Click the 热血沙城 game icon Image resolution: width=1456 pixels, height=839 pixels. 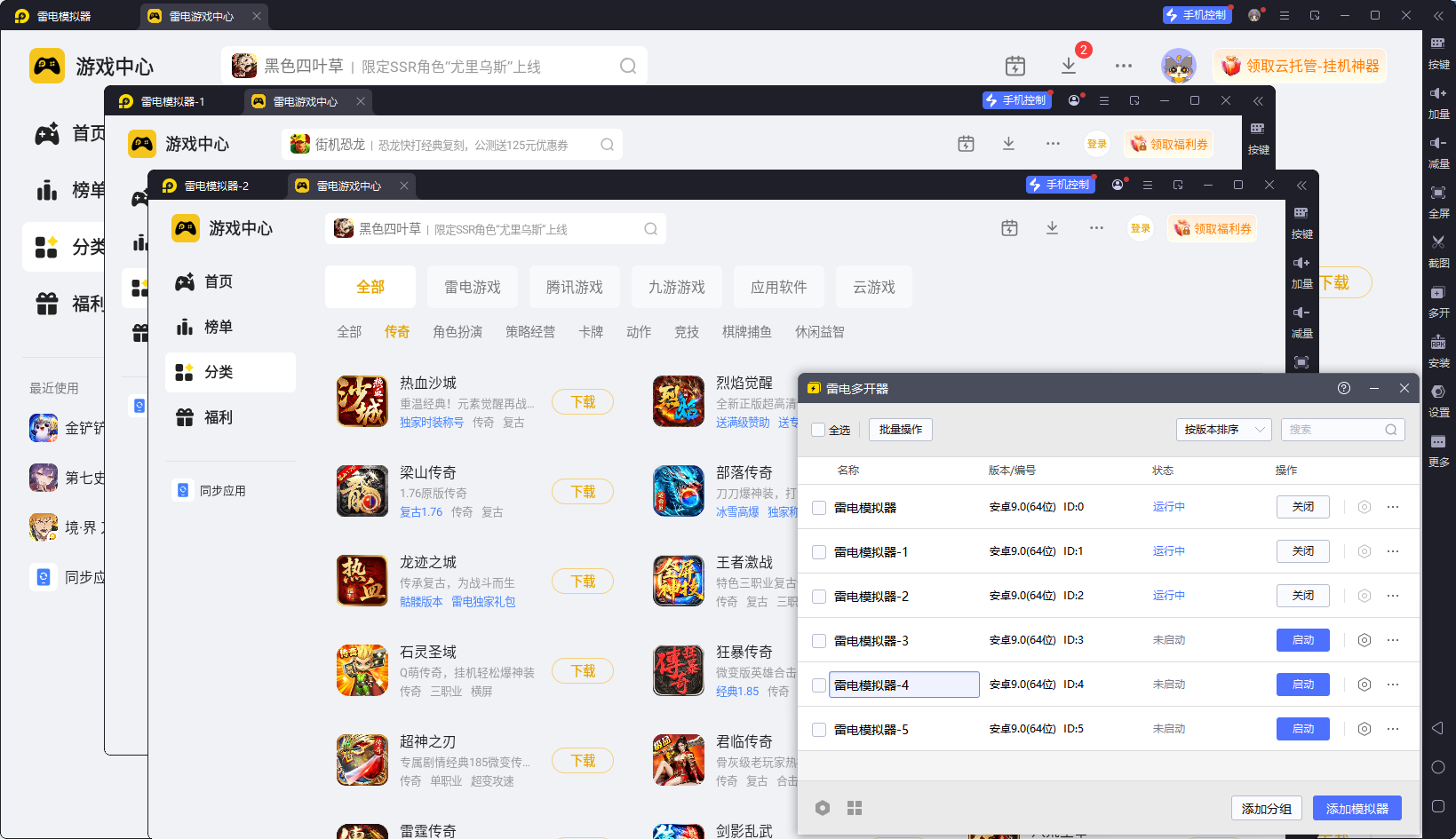point(362,401)
